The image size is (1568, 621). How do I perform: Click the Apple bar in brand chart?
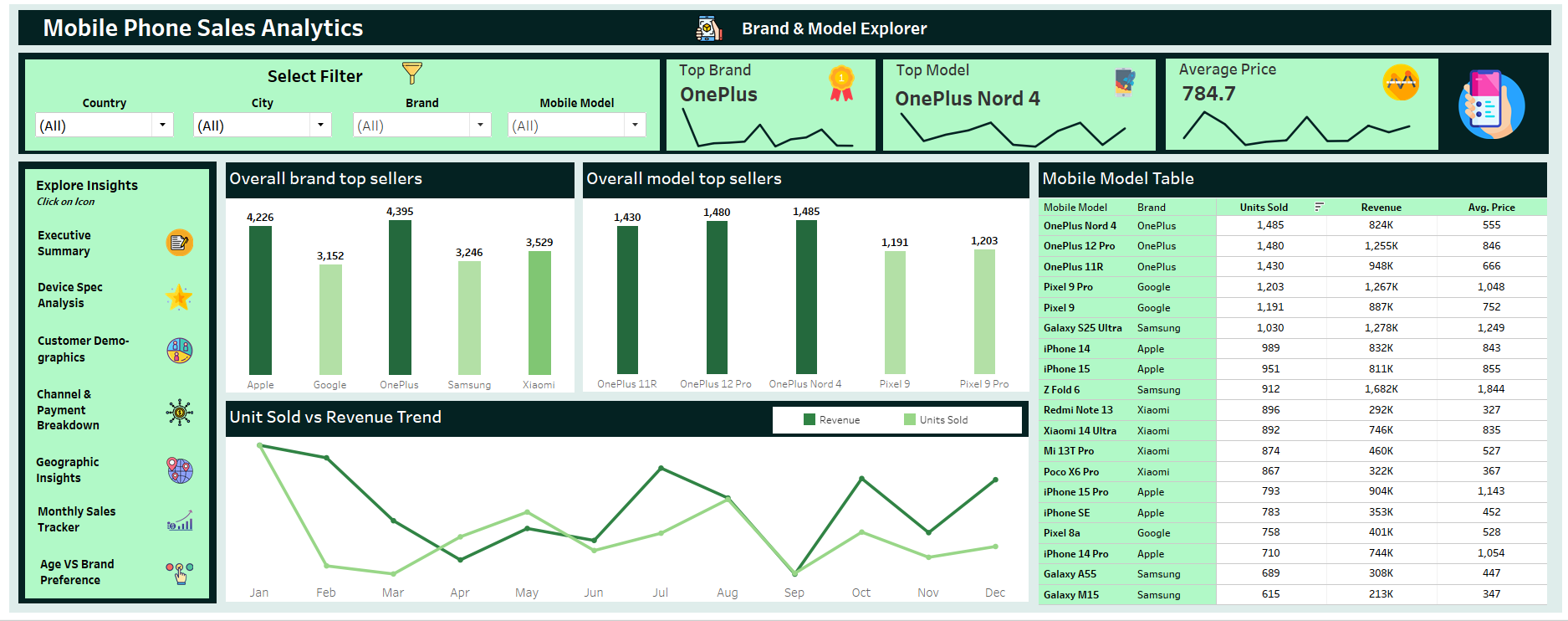(260, 300)
